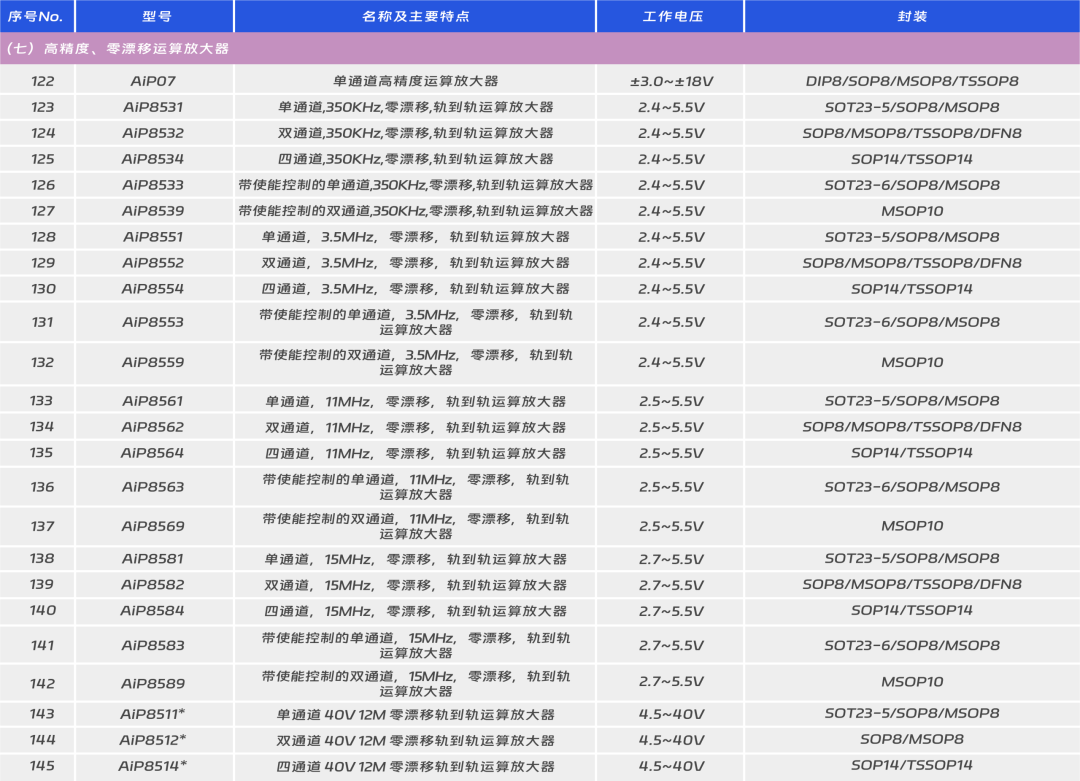Click description 单通道 40V 12M 零漂移轨到轨运算放大器

click(x=415, y=714)
